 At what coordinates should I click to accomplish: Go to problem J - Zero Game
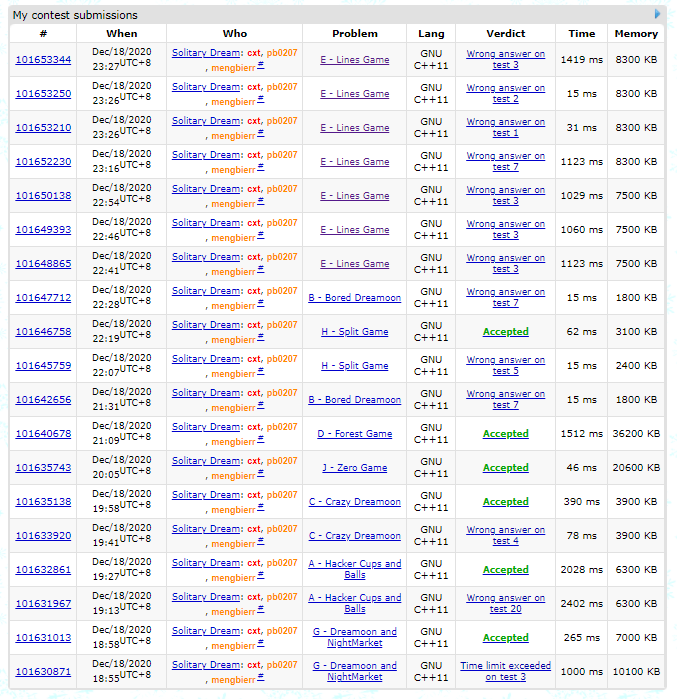354,468
